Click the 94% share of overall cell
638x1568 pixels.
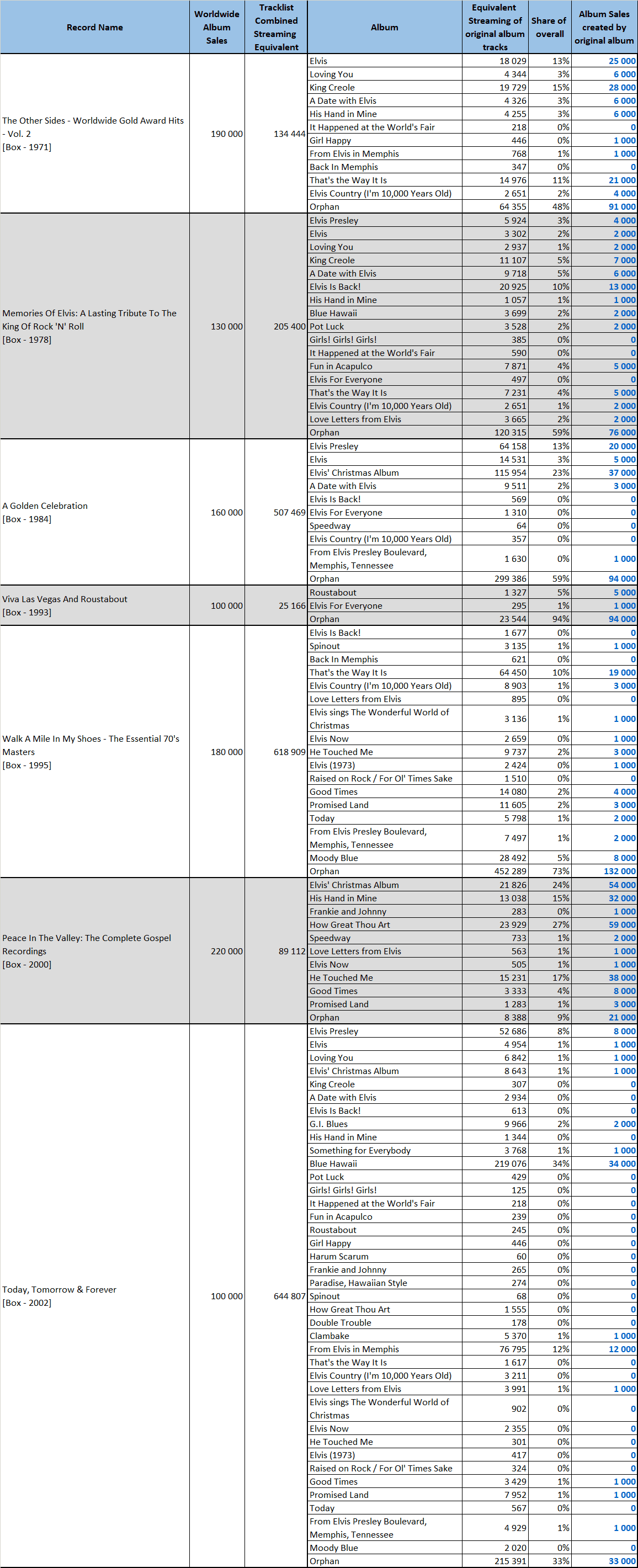tap(550, 619)
